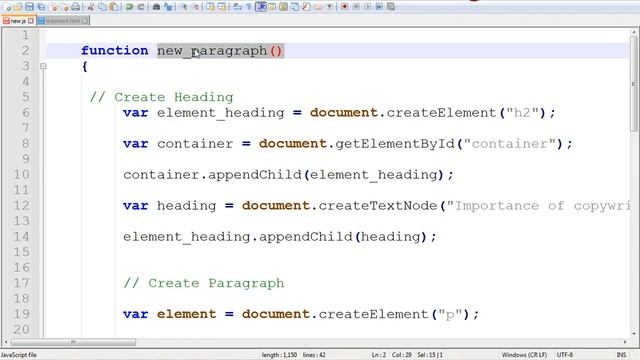640x360 pixels.
Task: Click "Windows (CR LF)" status bar field
Action: (524, 355)
